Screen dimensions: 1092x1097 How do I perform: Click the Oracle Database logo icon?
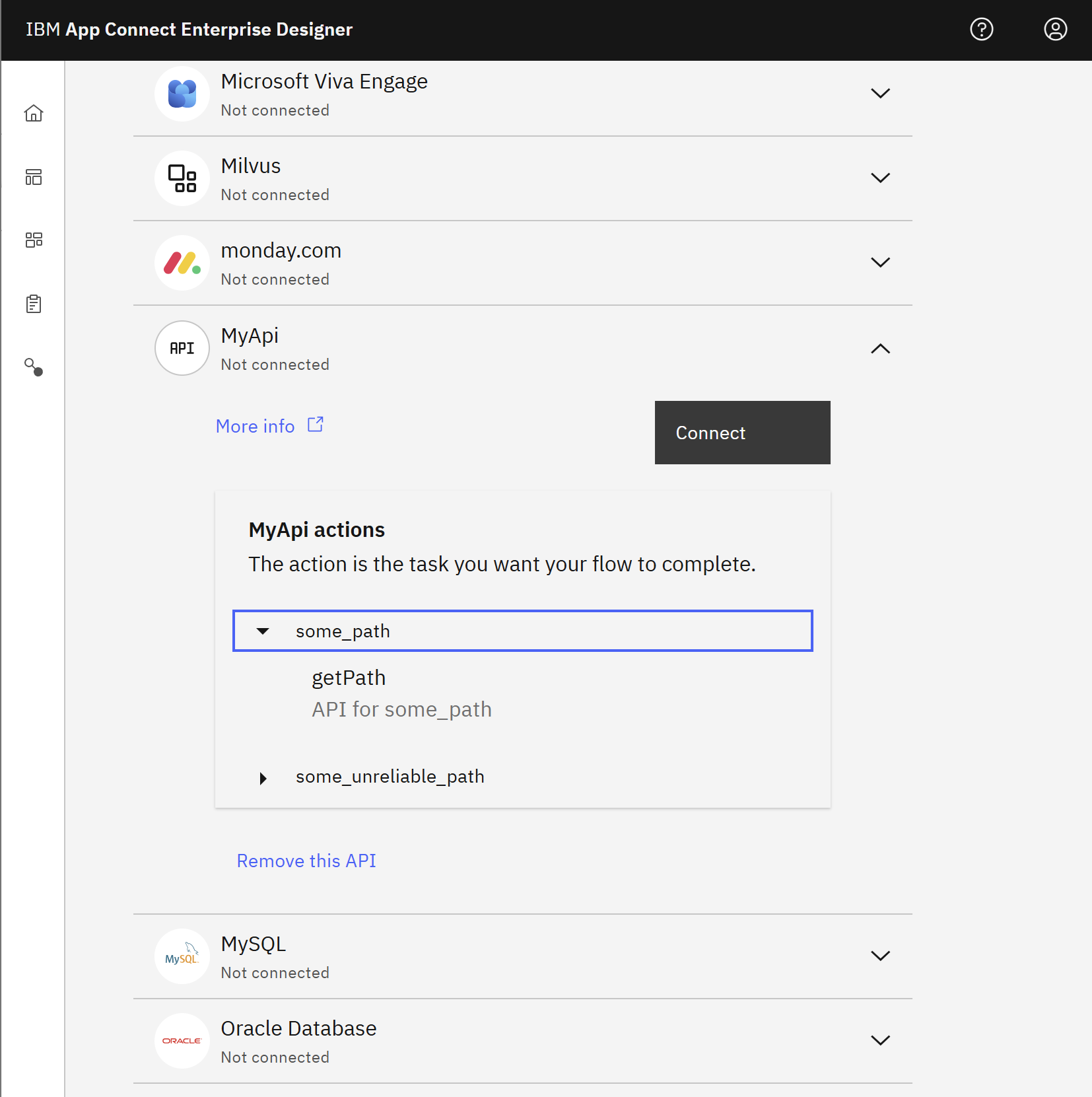point(182,1041)
